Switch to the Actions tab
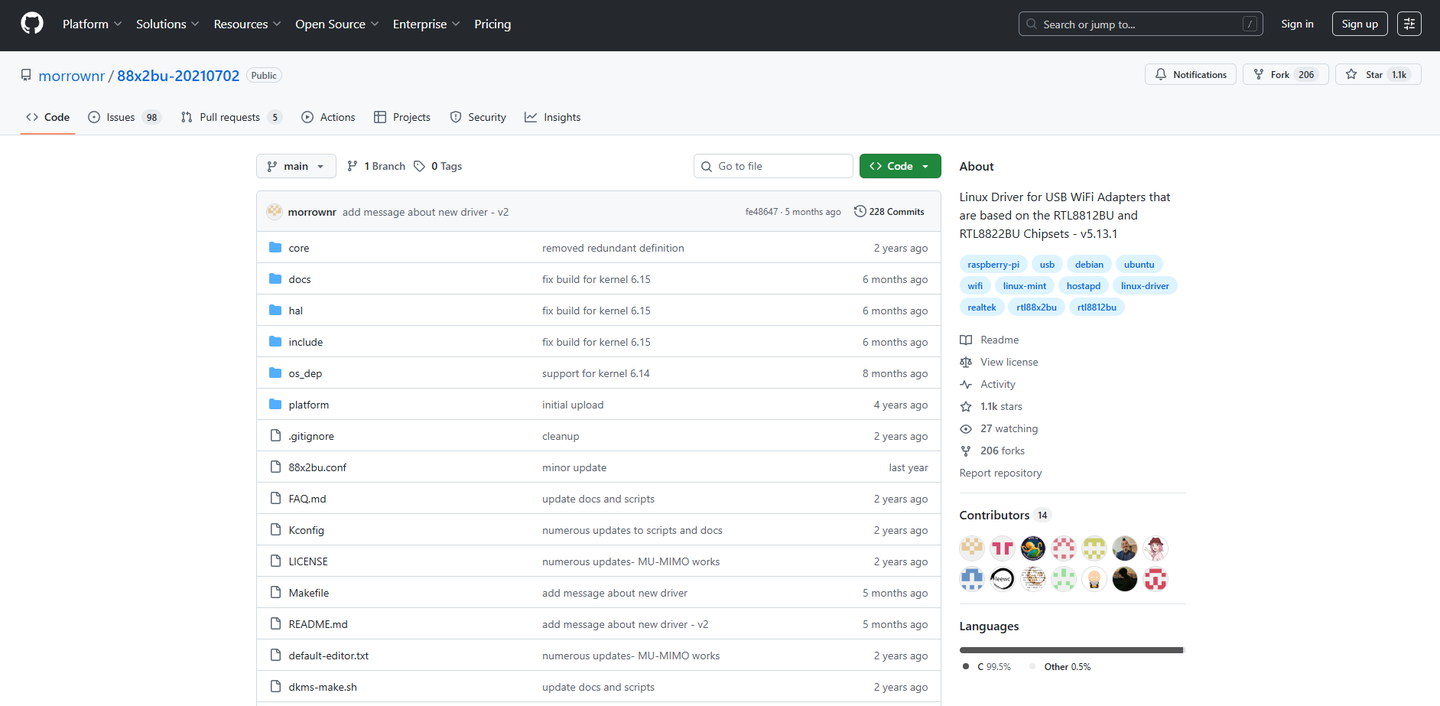The height and width of the screenshot is (706, 1440). (328, 117)
